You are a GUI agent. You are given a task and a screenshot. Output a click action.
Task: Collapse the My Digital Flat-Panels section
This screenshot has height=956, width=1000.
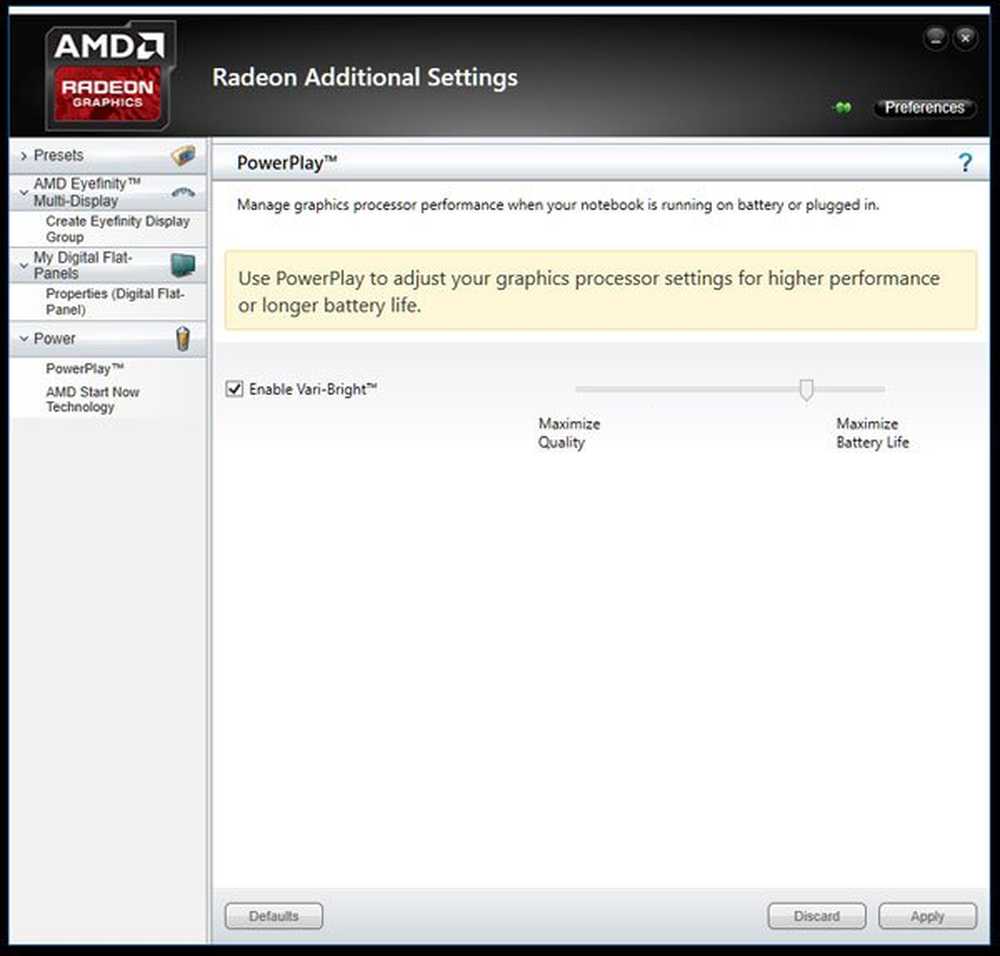click(x=24, y=265)
